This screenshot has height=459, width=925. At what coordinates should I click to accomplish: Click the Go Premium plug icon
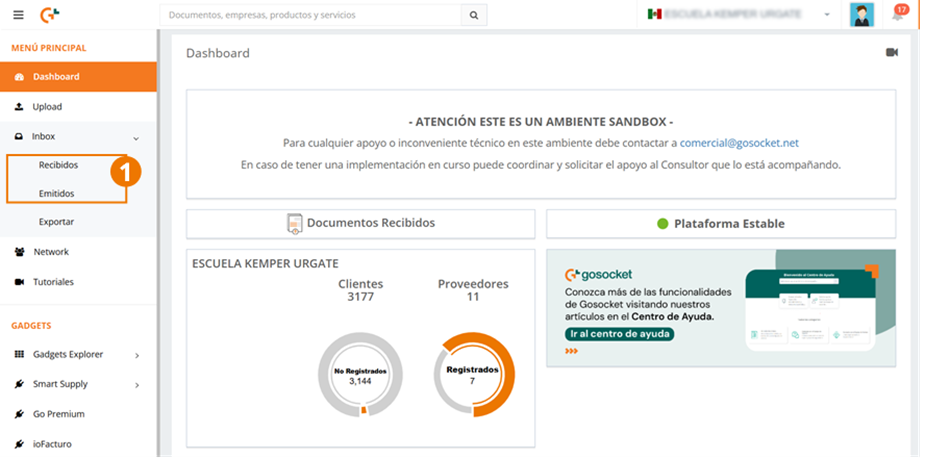pyautogui.click(x=19, y=414)
